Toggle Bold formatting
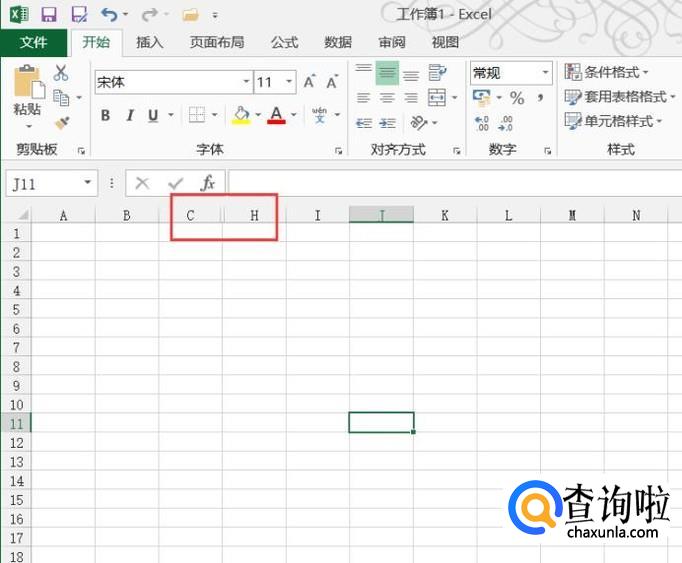Image resolution: width=682 pixels, height=563 pixels. pyautogui.click(x=105, y=115)
